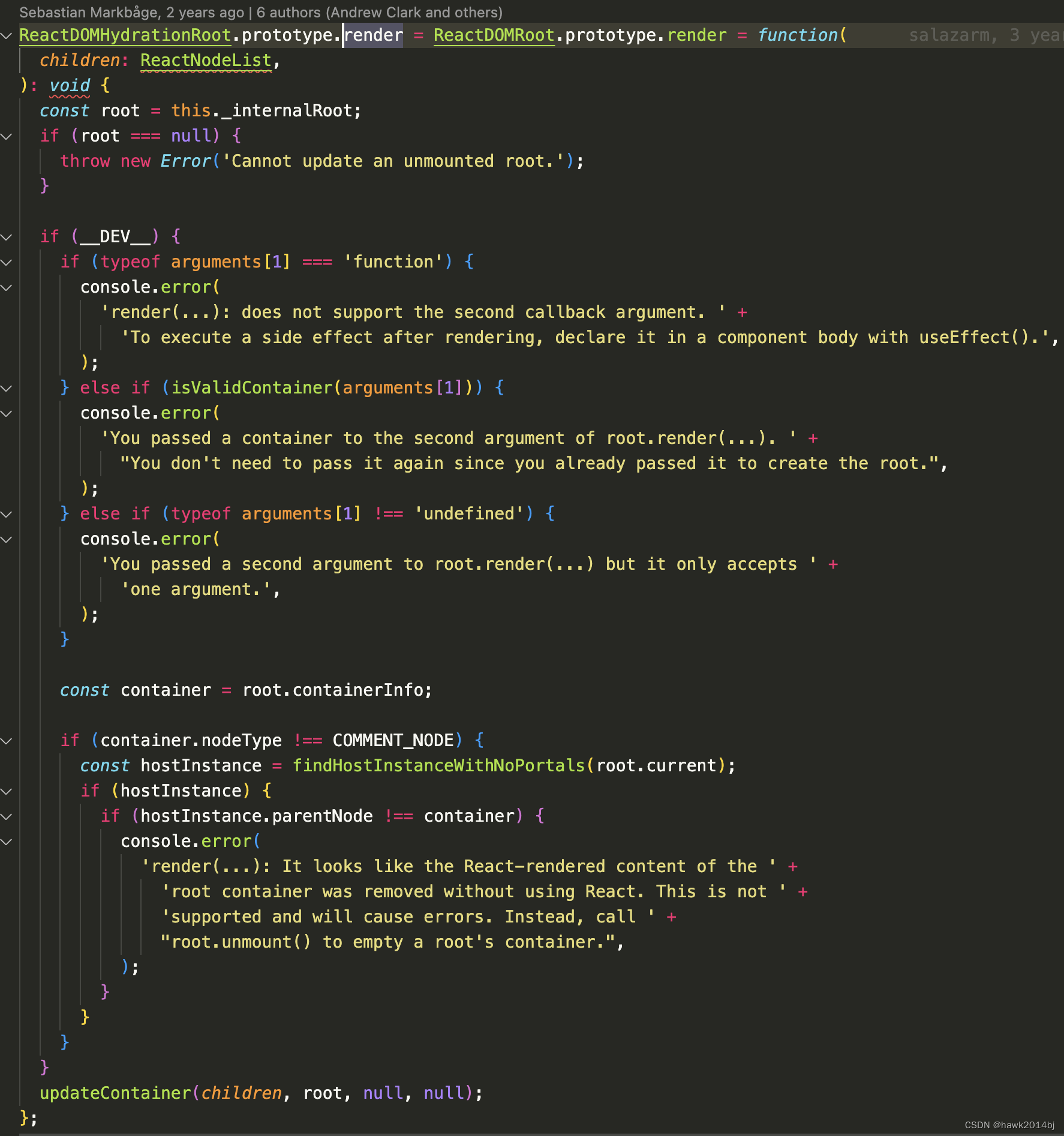The image size is (1064, 1136).
Task: Click 'function' keyword on first line
Action: tap(798, 35)
